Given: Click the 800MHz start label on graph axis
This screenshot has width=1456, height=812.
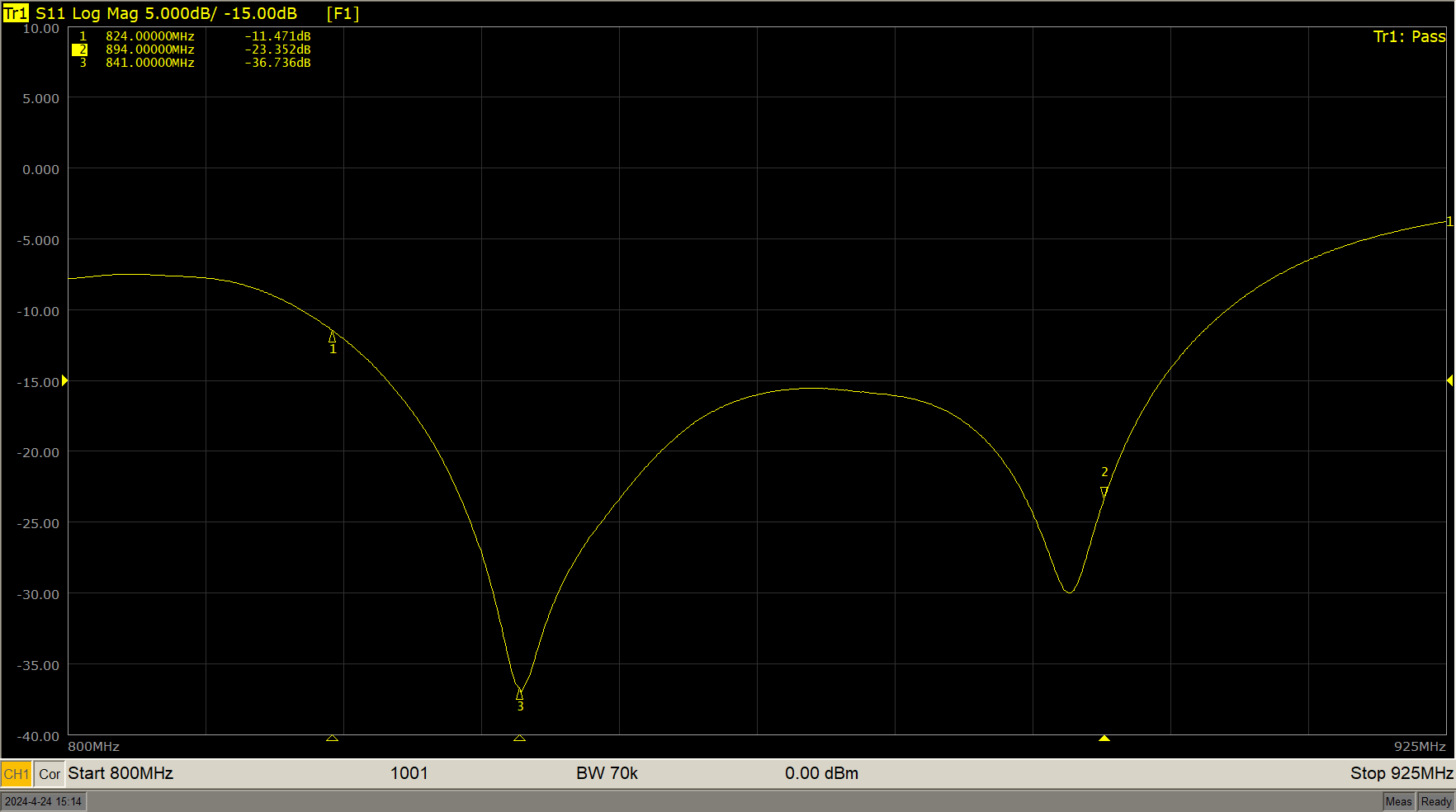Looking at the screenshot, I should coord(93,746).
